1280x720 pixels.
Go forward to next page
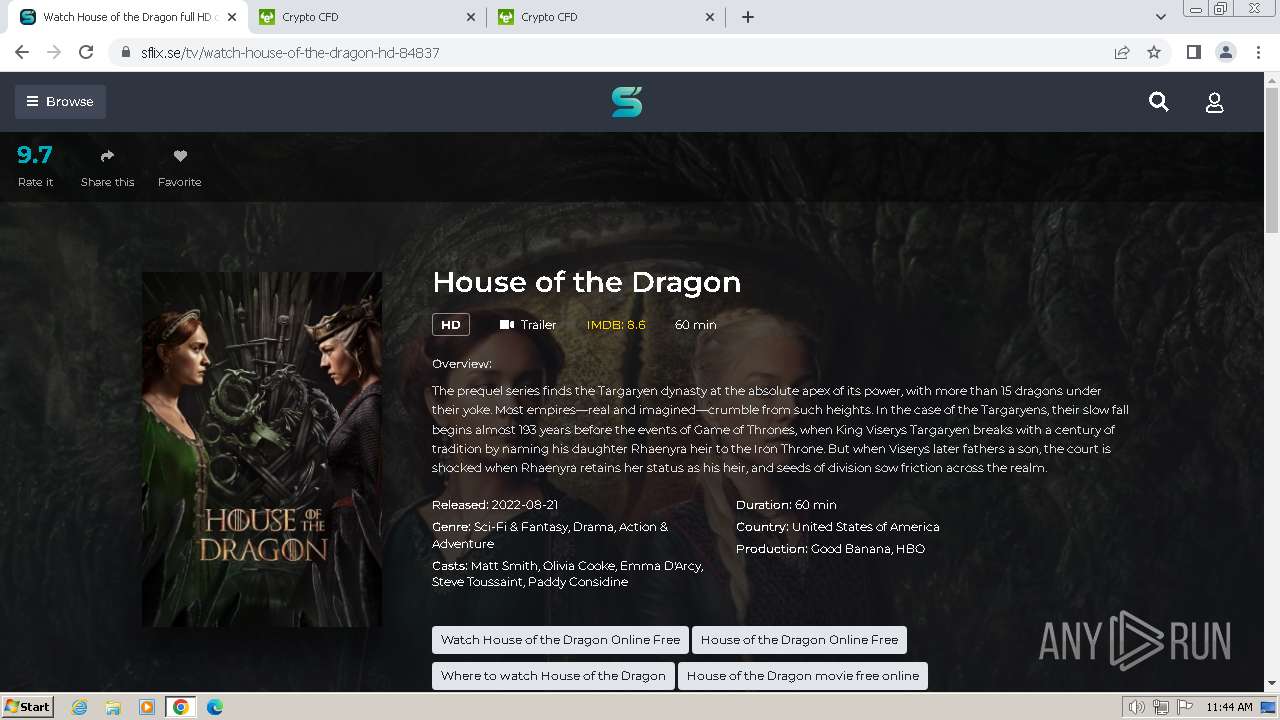(54, 52)
